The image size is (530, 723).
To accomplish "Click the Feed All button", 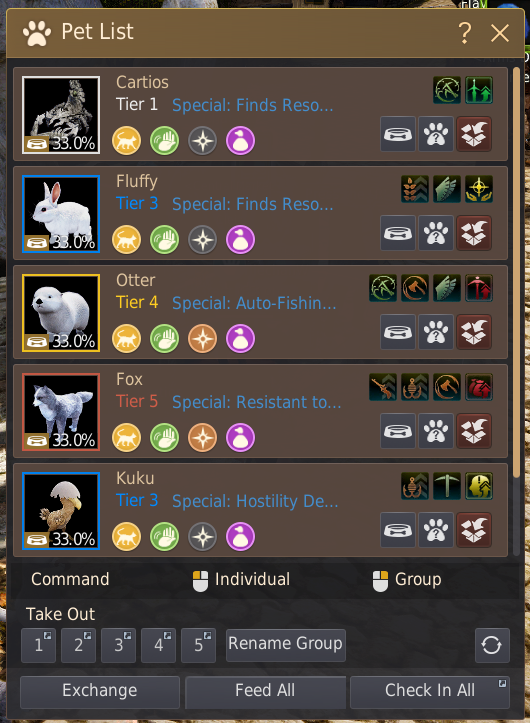I will click(265, 691).
